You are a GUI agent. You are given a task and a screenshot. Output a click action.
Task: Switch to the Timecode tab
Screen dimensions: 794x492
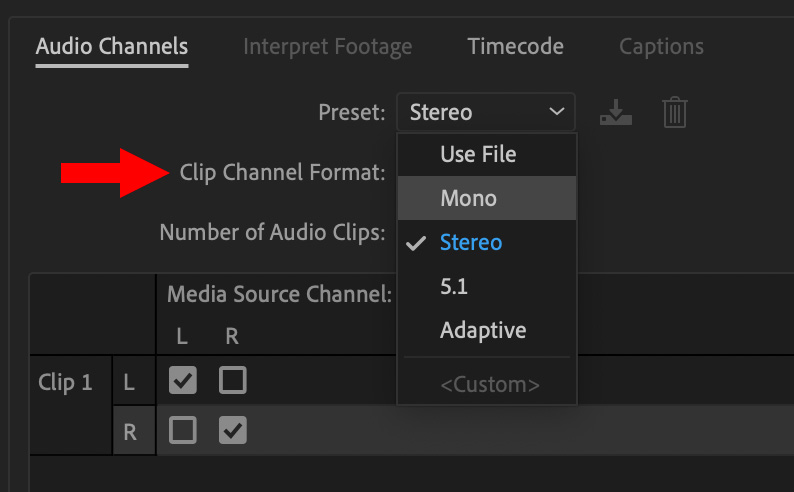click(515, 47)
